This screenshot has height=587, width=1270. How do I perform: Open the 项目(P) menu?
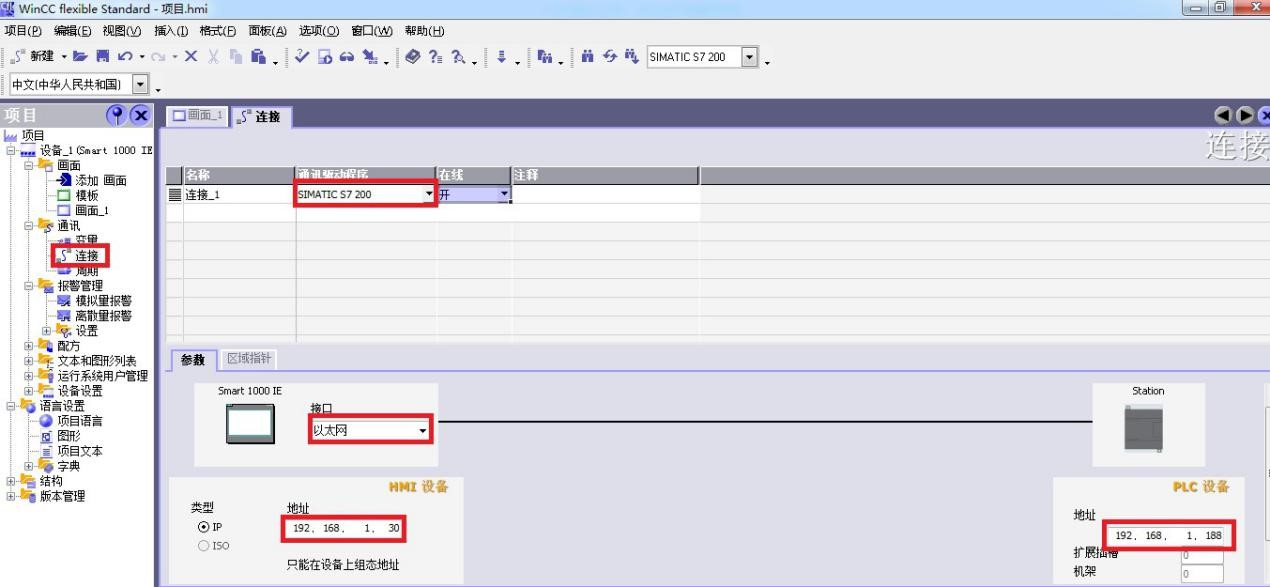click(24, 31)
